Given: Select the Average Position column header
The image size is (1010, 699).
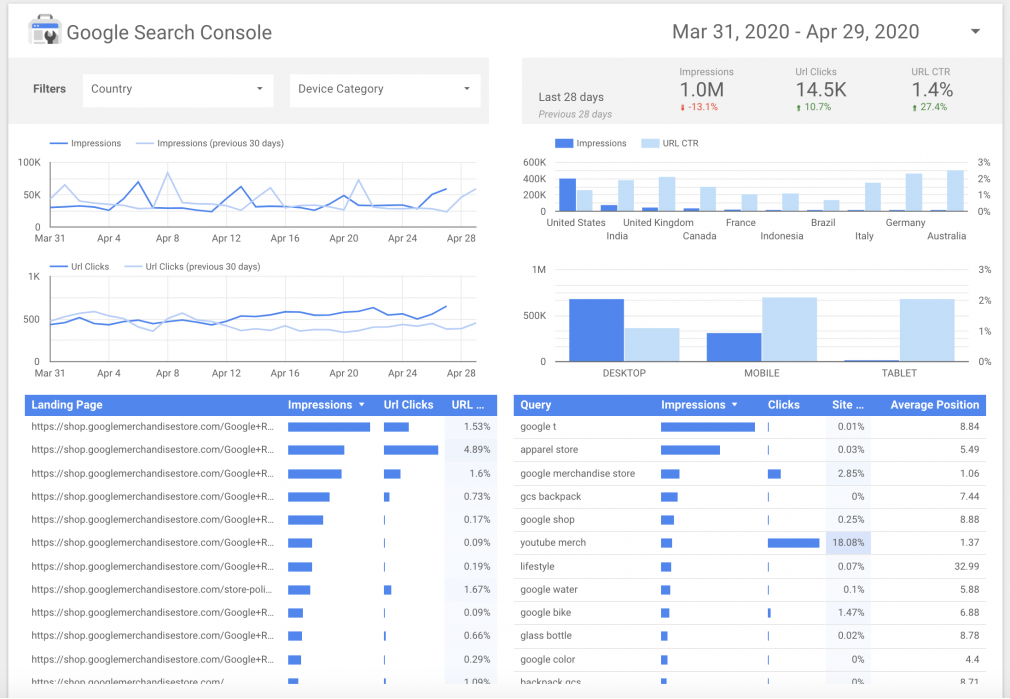Looking at the screenshot, I should tap(934, 405).
